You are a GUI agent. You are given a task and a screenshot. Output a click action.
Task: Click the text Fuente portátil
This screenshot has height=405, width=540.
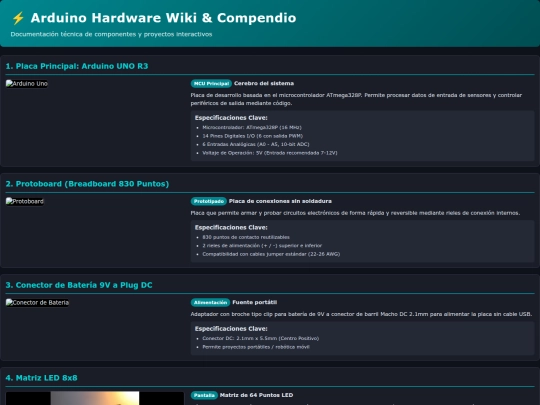[255, 302]
